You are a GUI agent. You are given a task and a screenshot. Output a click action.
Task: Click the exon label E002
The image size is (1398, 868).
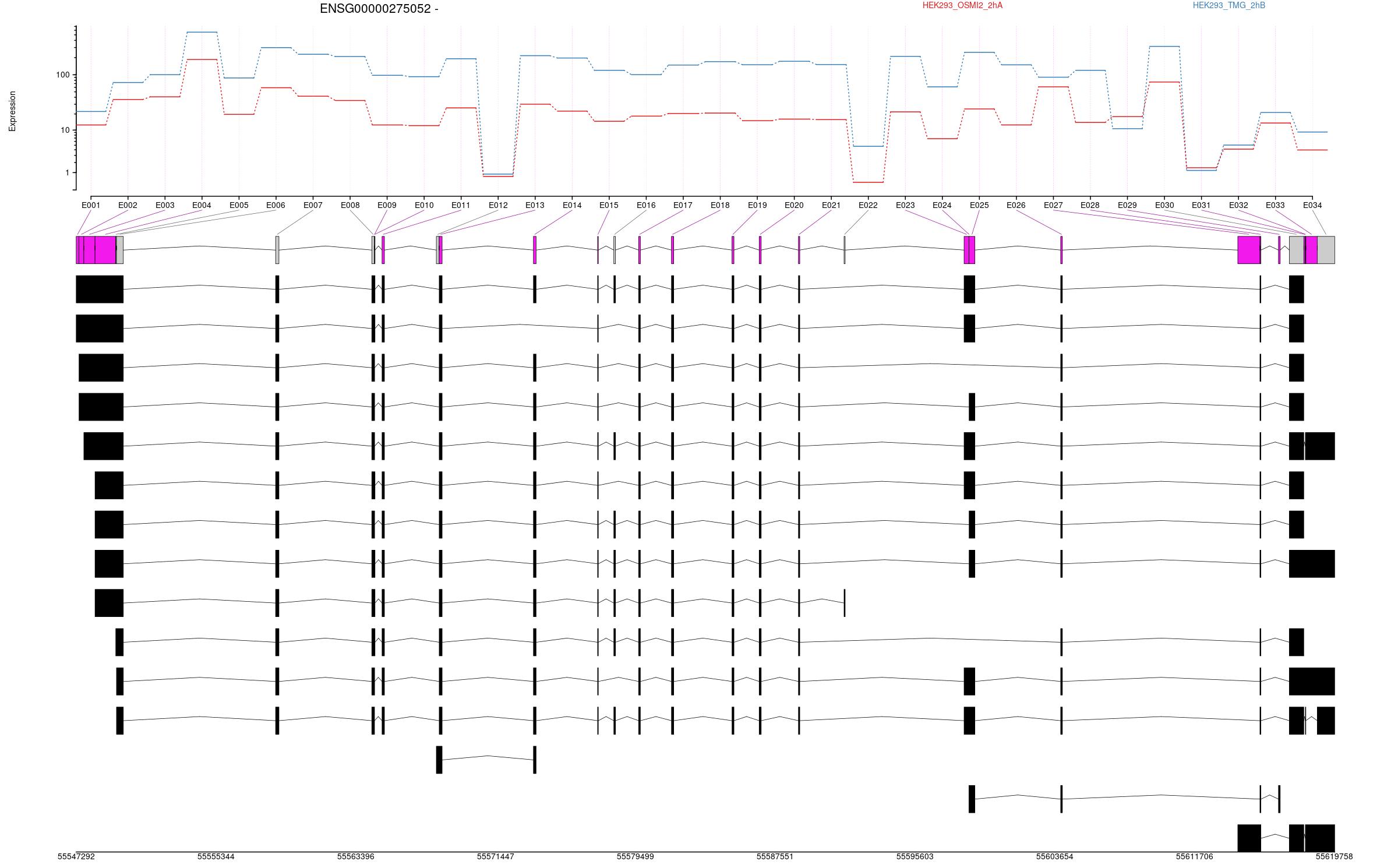128,205
